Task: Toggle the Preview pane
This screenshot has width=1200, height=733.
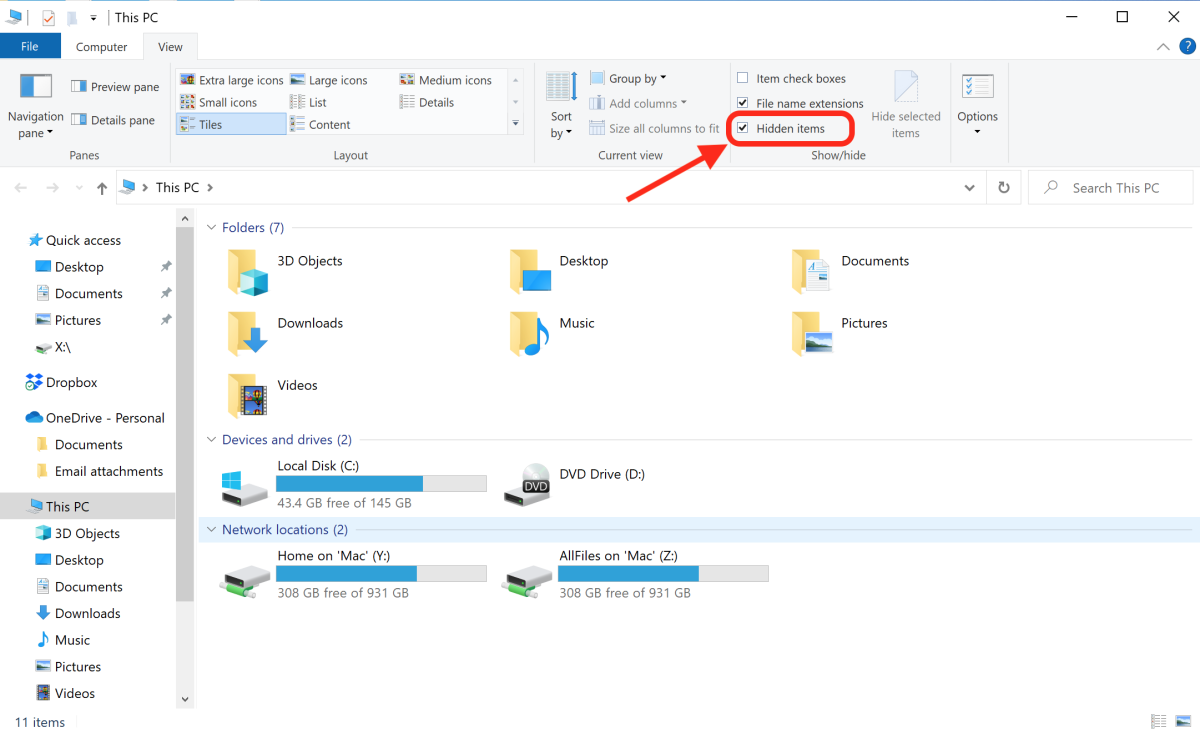Action: 113,86
